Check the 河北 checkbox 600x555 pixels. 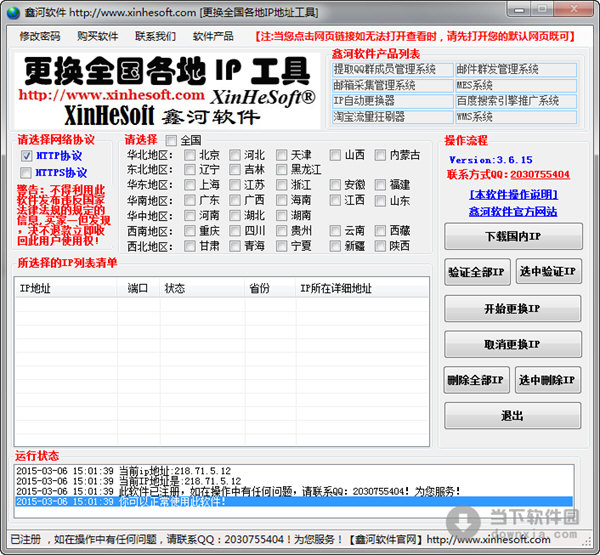pos(235,155)
